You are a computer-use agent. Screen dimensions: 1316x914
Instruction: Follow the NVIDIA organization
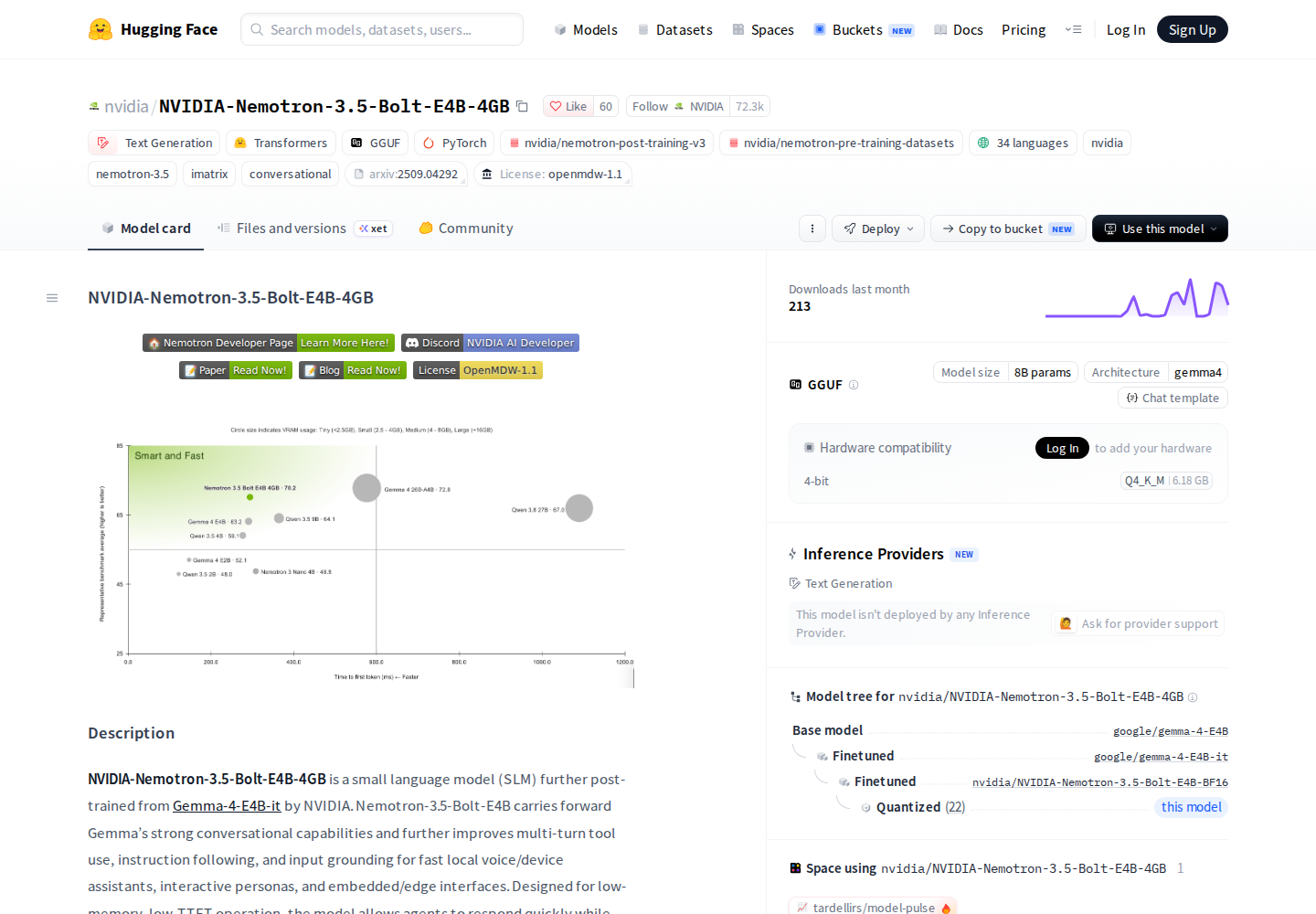[678, 107]
